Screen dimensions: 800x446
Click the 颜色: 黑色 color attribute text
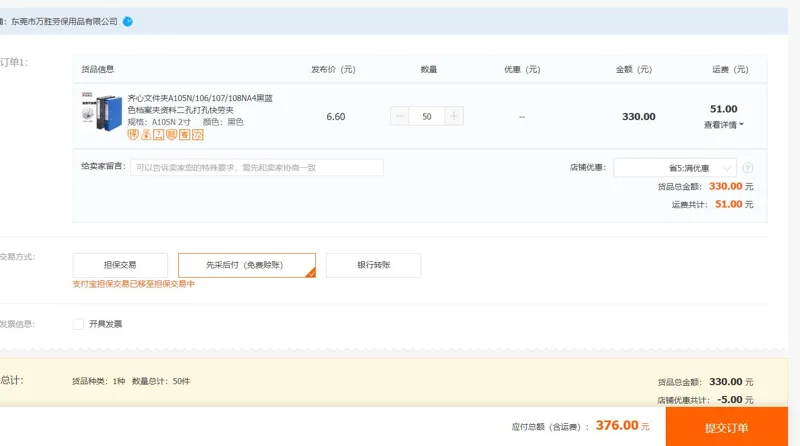tap(223, 122)
